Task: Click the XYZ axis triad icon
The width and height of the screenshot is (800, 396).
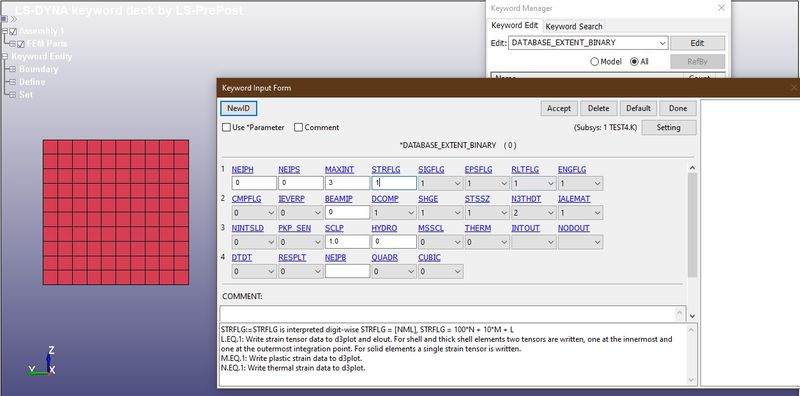Action: (43, 362)
